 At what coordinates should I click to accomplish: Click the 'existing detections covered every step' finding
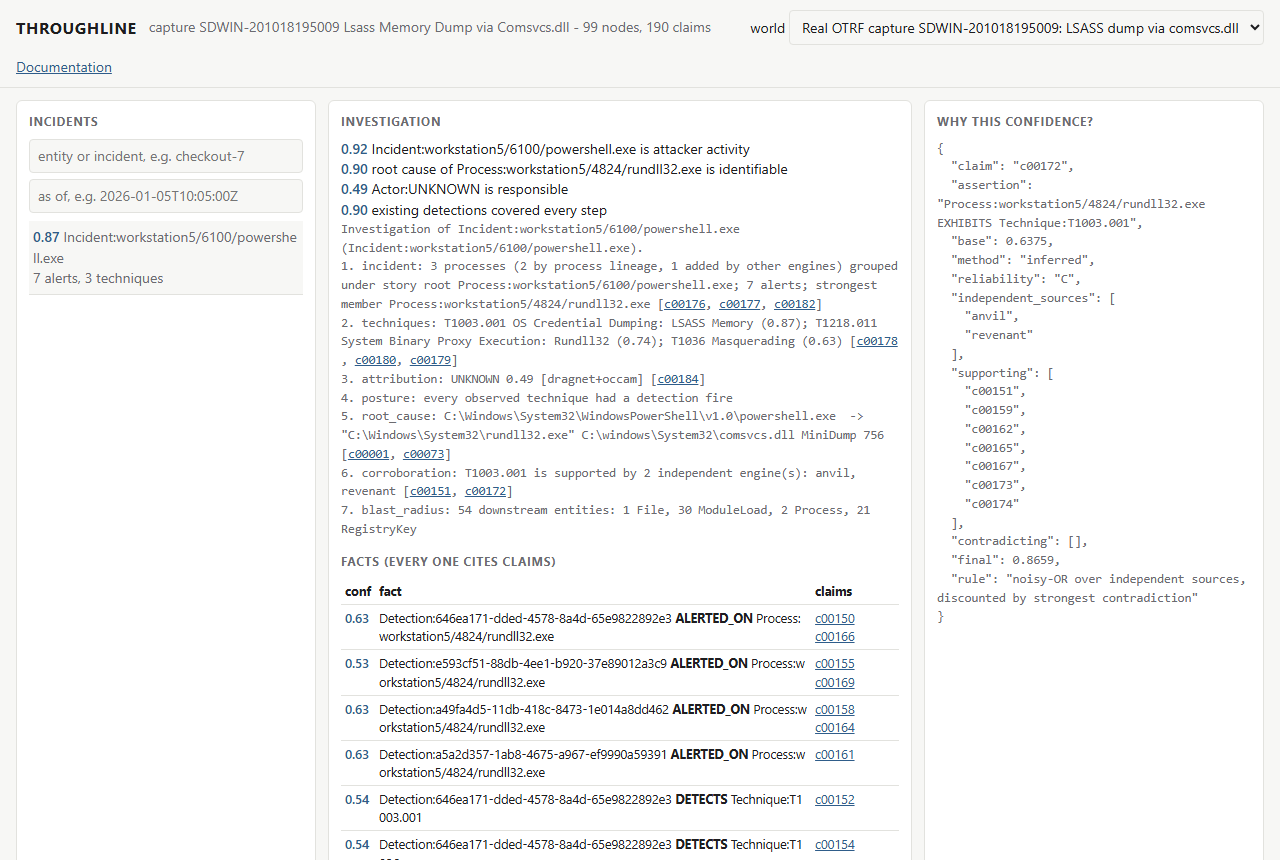474,210
